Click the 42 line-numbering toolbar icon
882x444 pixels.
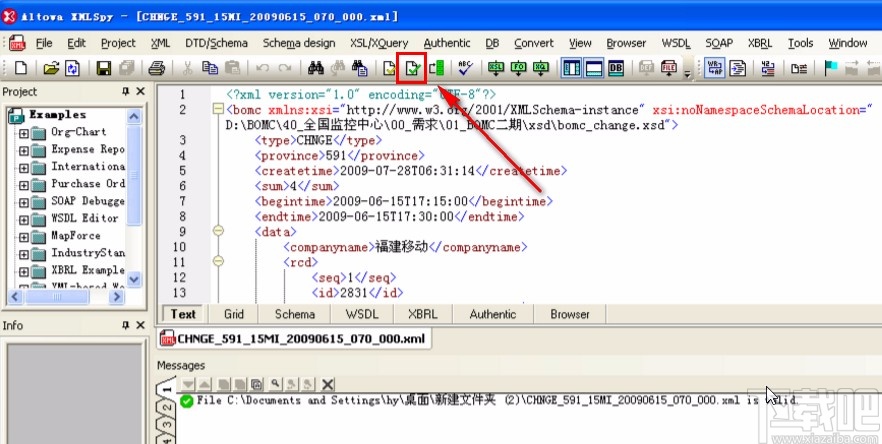coord(768,68)
